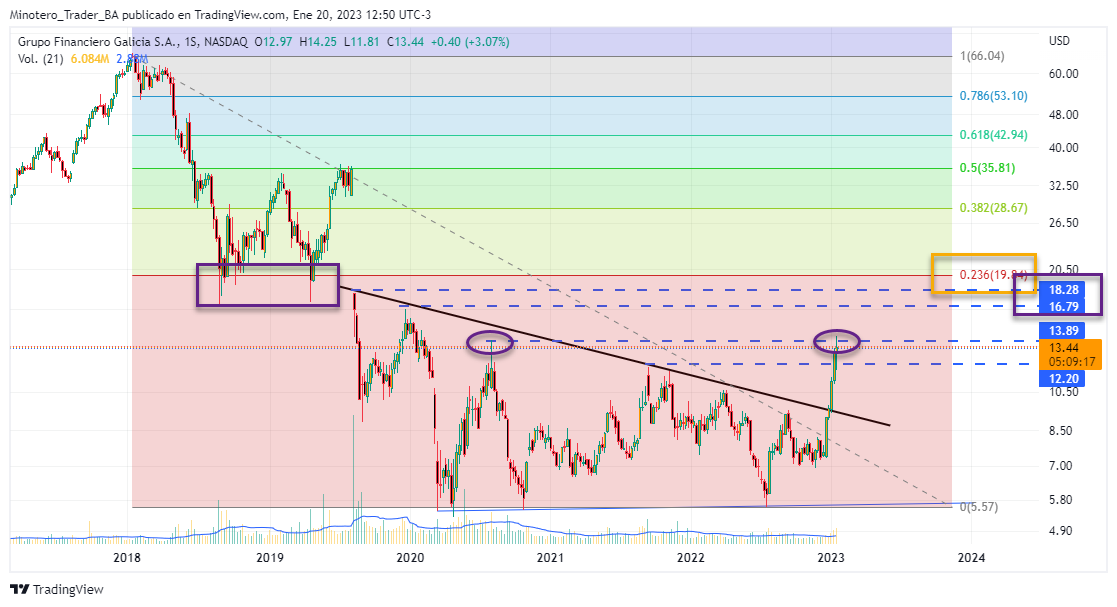This screenshot has width=1117, height=607.
Task: Click 40.00 on the price axis
Action: [1064, 148]
